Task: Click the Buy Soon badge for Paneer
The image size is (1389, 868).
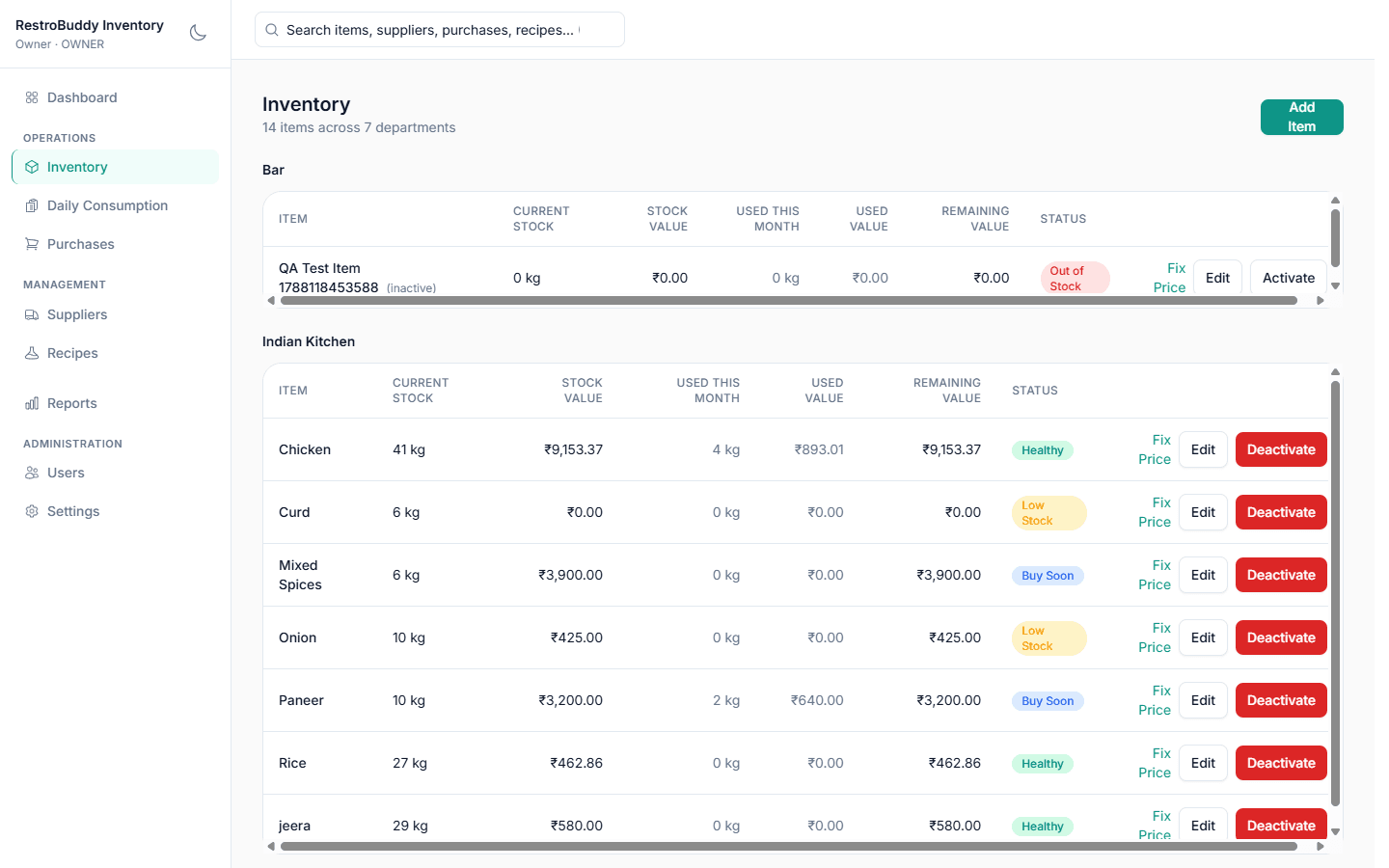Action: click(x=1048, y=701)
